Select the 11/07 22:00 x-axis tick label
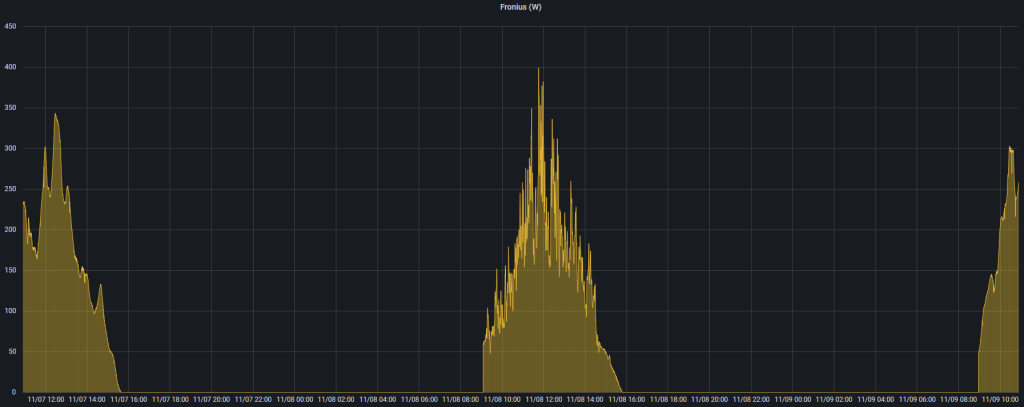The image size is (1024, 407). pos(254,399)
